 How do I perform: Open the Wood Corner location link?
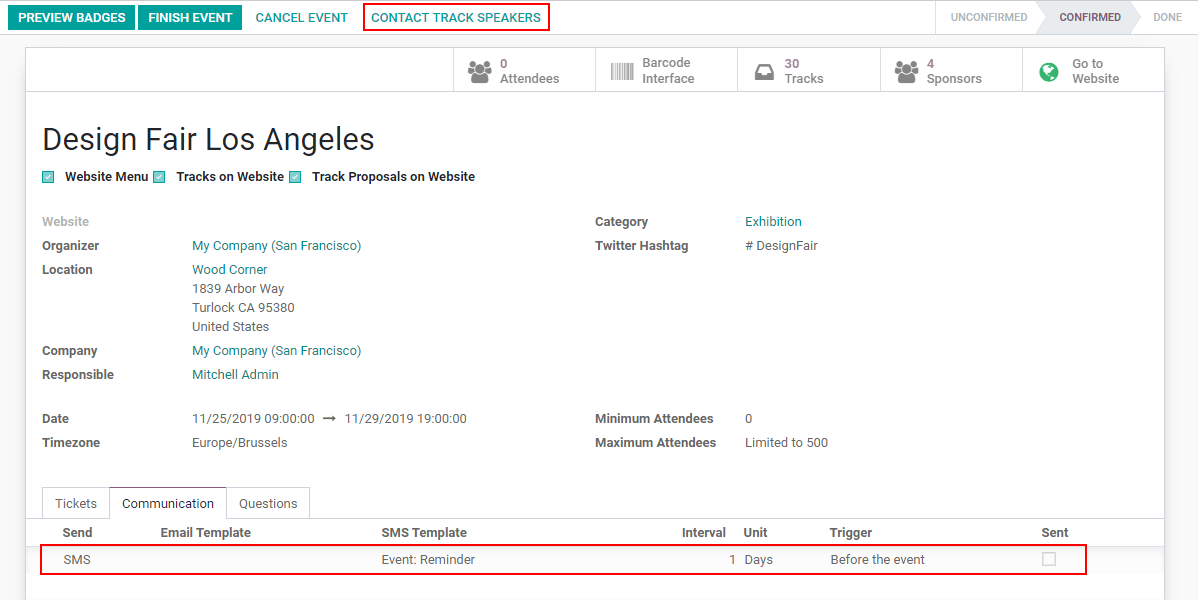point(230,270)
